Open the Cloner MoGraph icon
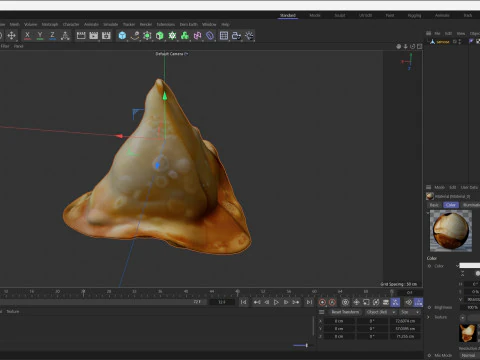Screen dimensions: 480x360 click(x=172, y=36)
